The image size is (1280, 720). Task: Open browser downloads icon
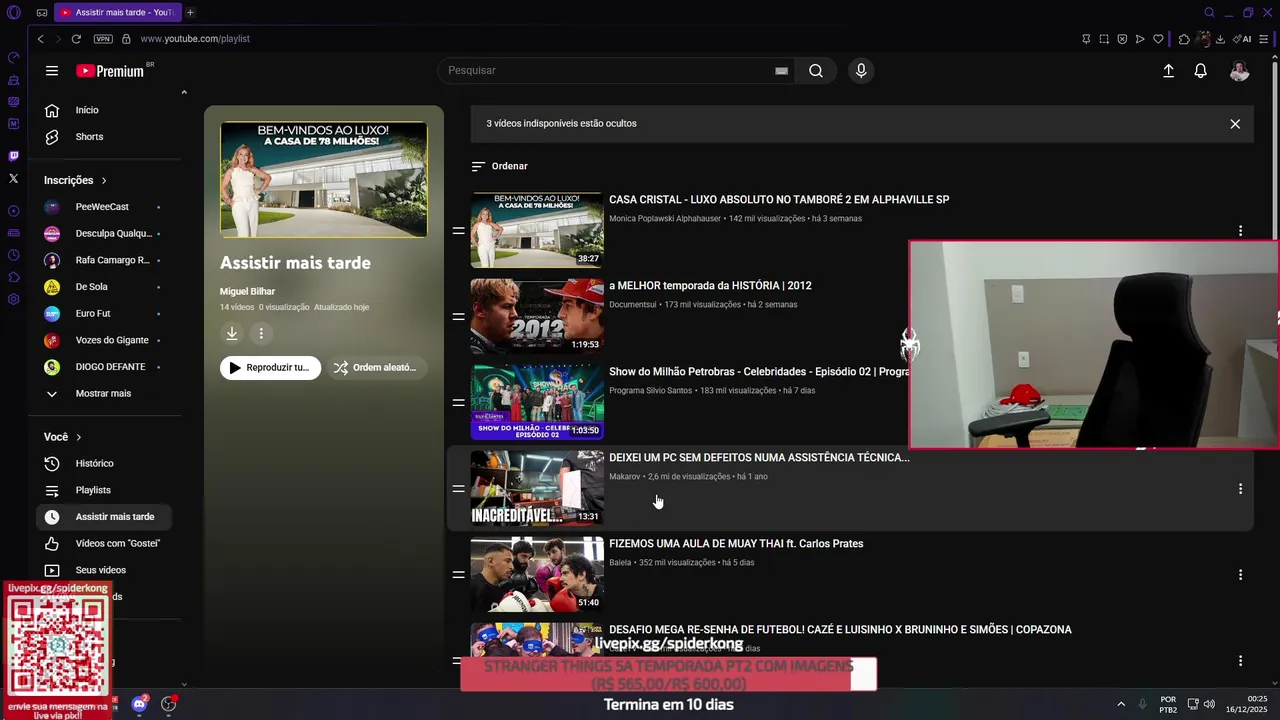(1220, 39)
